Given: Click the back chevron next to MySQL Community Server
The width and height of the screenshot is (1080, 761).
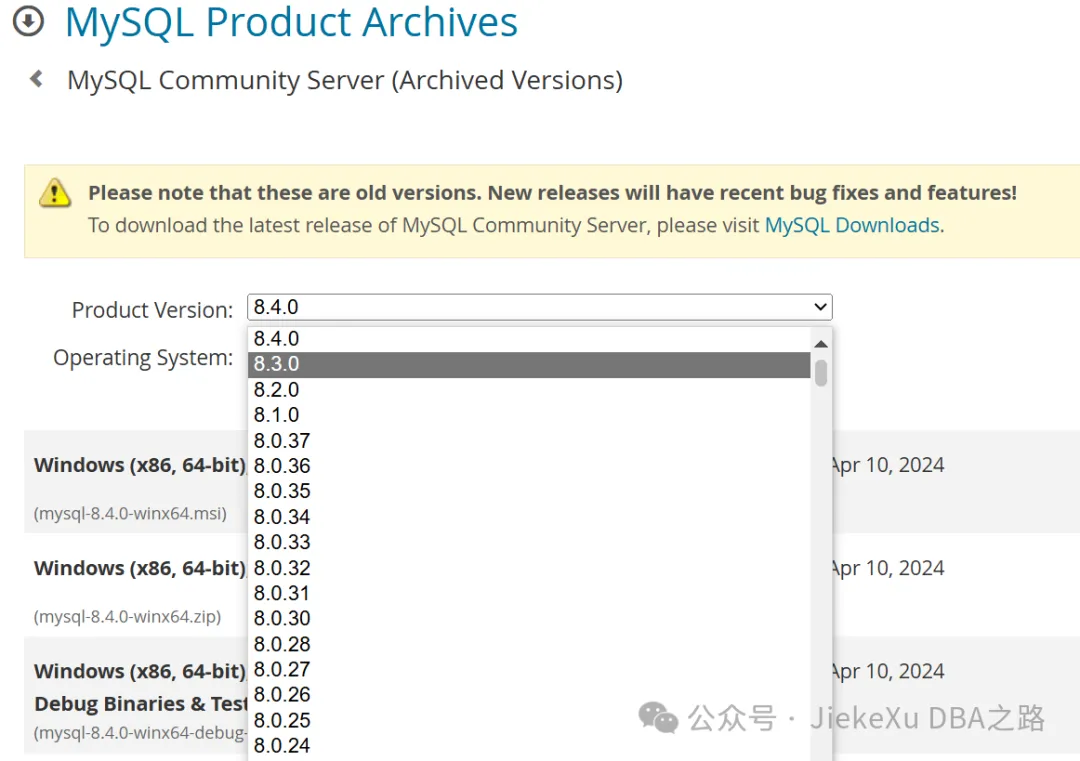Looking at the screenshot, I should 38,79.
